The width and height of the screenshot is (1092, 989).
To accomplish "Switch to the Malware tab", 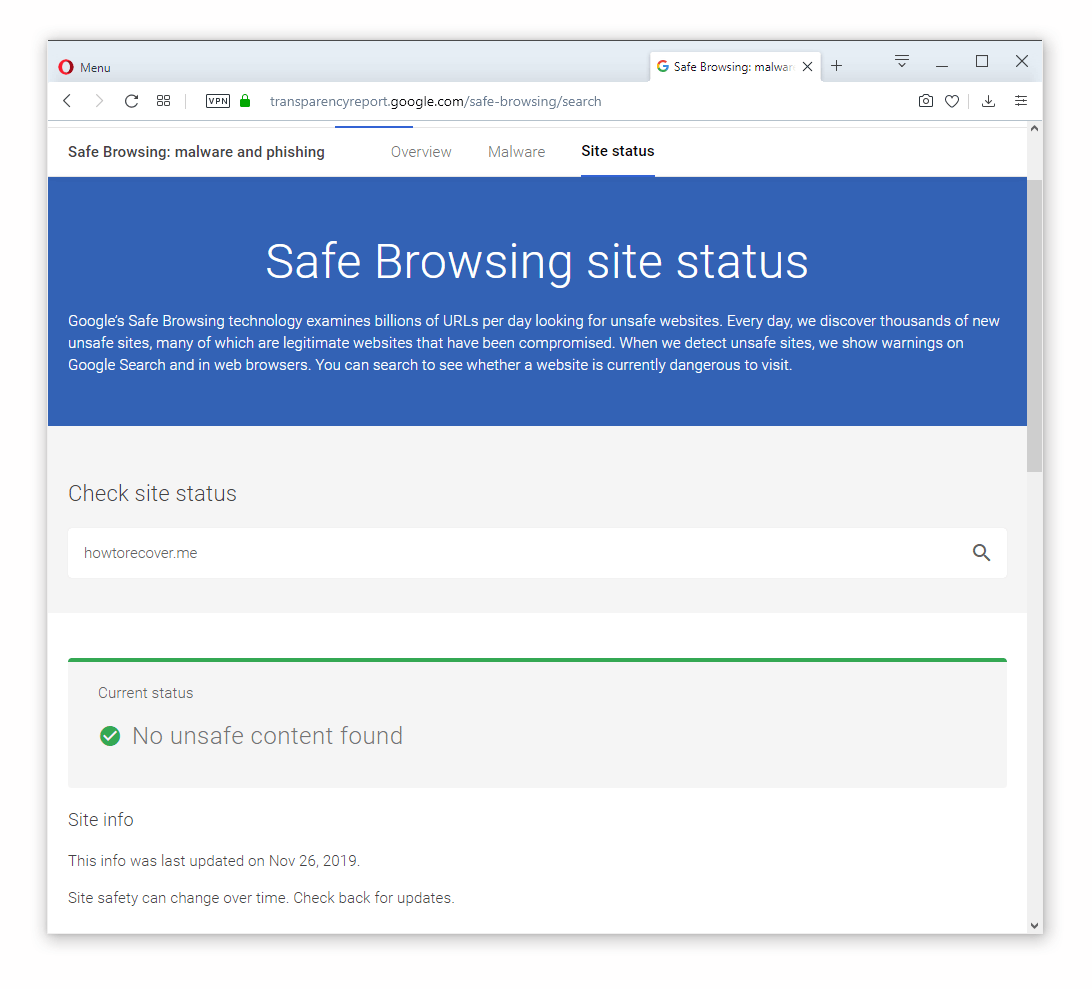I will 517,152.
